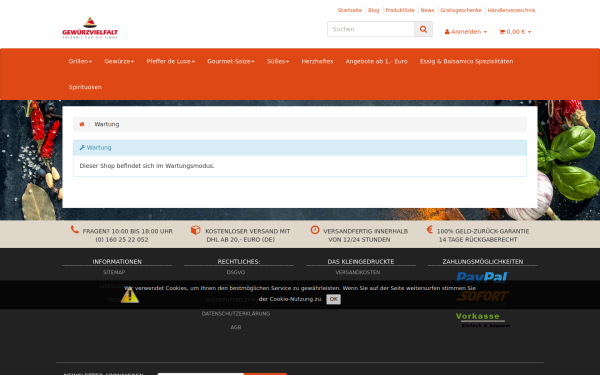Click the PayPal payment logo
Image resolution: width=600 pixels, height=375 pixels.
pyautogui.click(x=482, y=278)
